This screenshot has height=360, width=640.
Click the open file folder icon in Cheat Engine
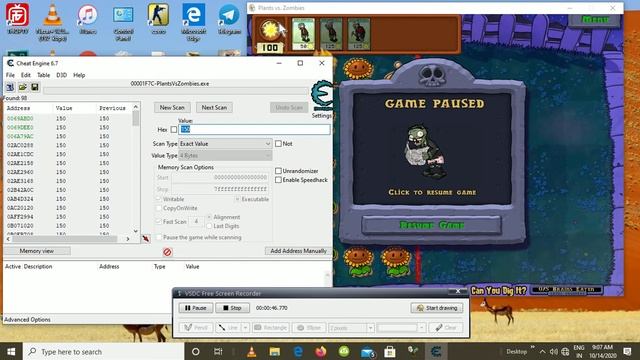click(22, 87)
